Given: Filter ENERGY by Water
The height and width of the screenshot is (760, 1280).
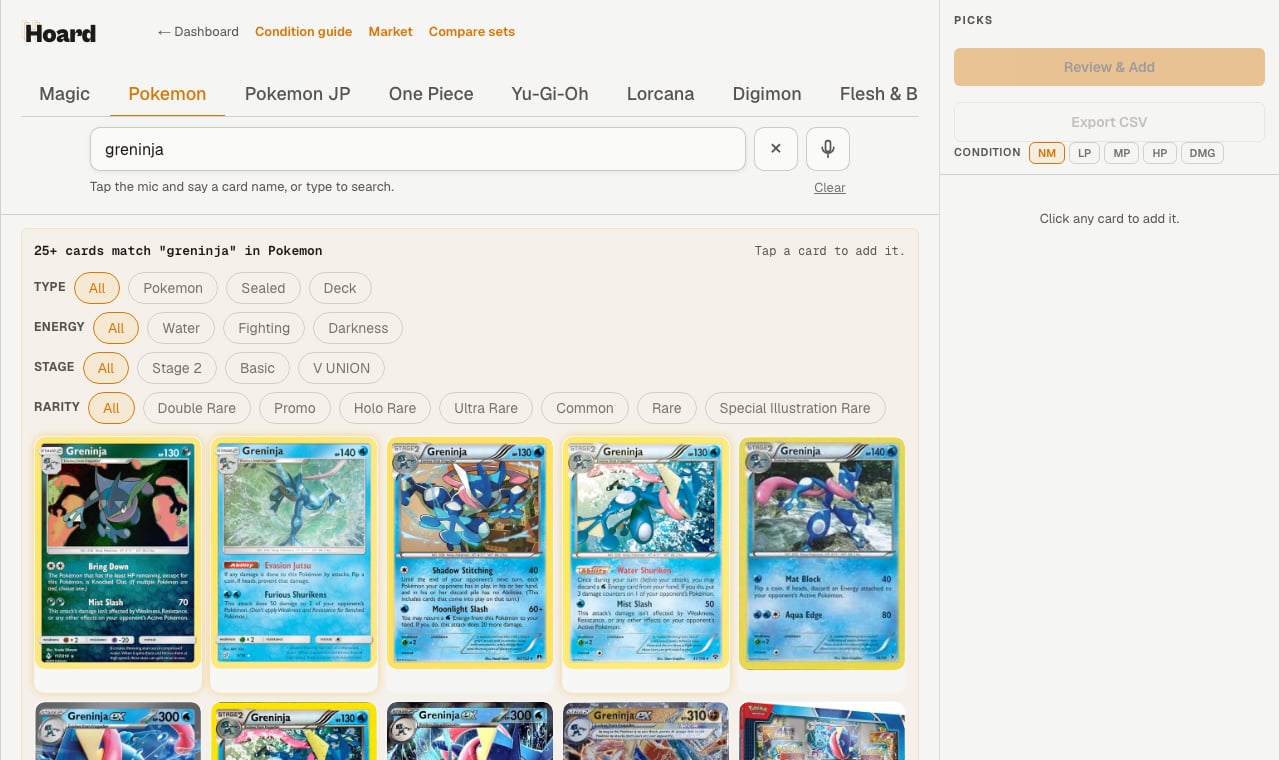Looking at the screenshot, I should pyautogui.click(x=181, y=328).
